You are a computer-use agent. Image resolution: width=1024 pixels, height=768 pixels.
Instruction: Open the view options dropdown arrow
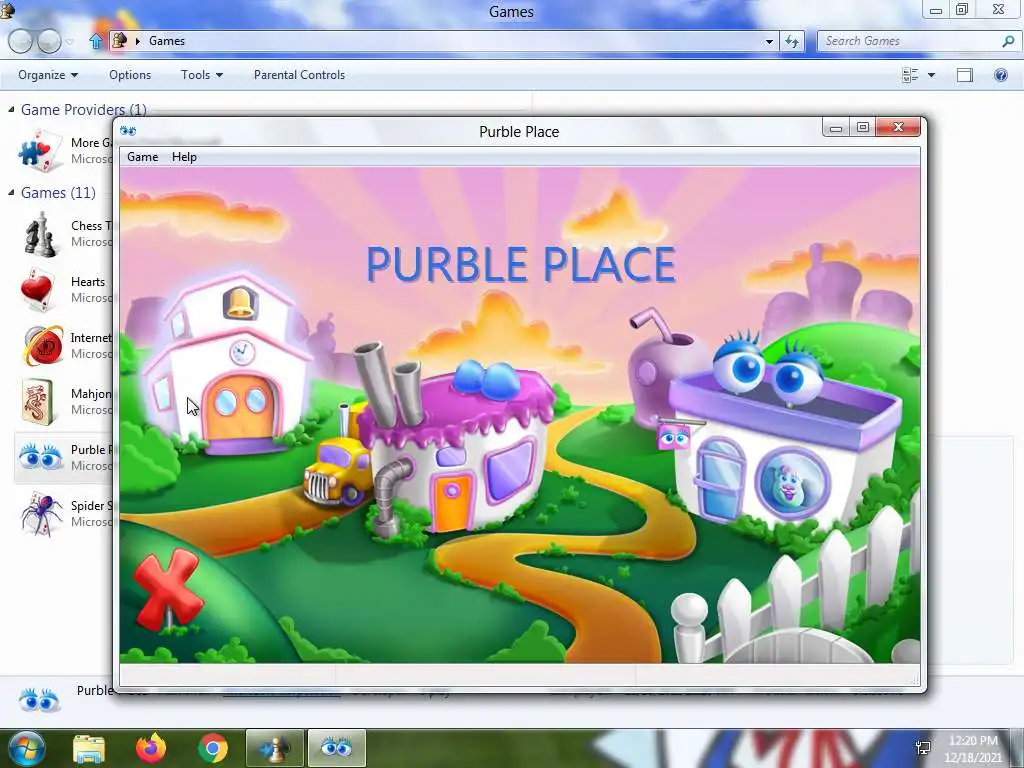point(931,75)
